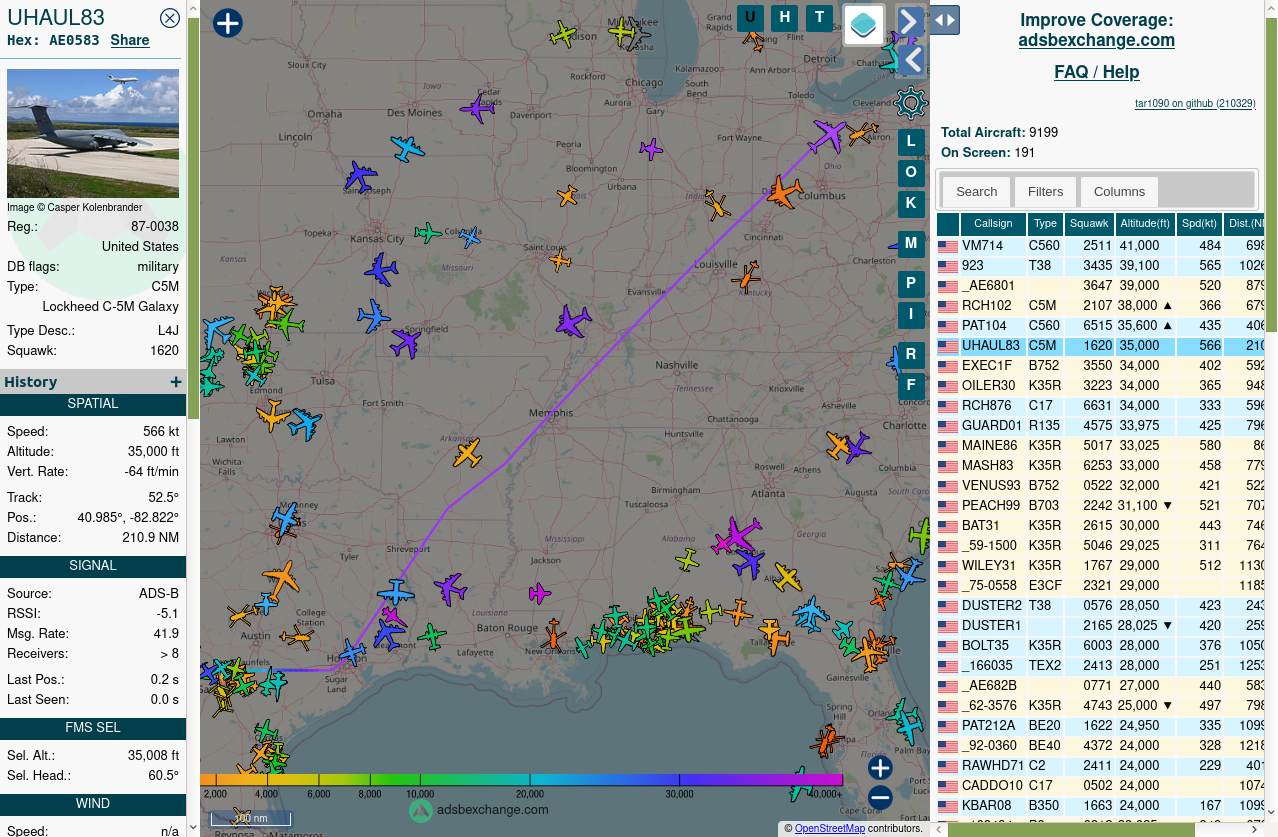Select the purple UHAUL83 plane near Akron
The width and height of the screenshot is (1278, 837).
[x=828, y=135]
